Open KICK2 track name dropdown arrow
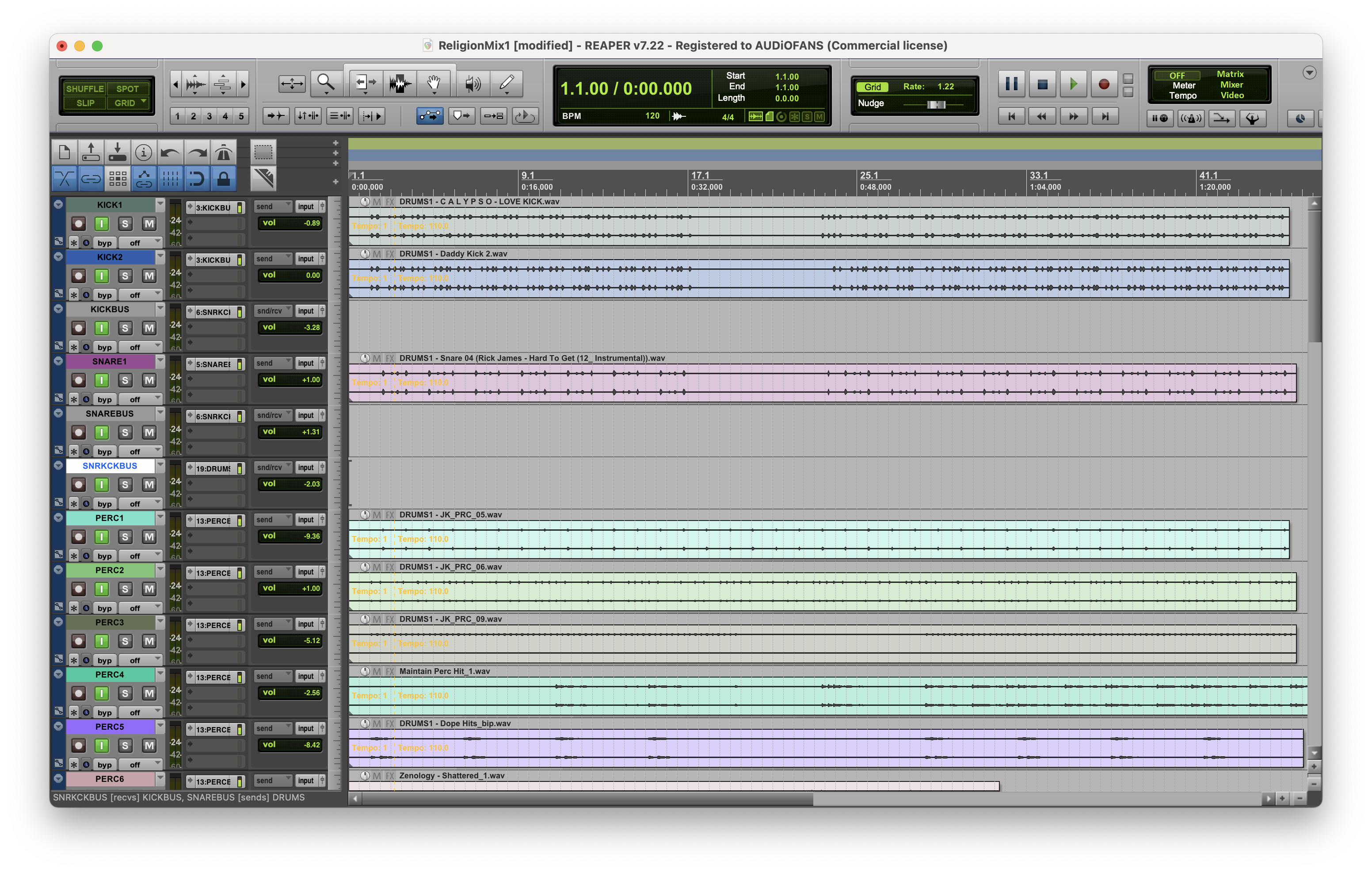 pos(160,257)
